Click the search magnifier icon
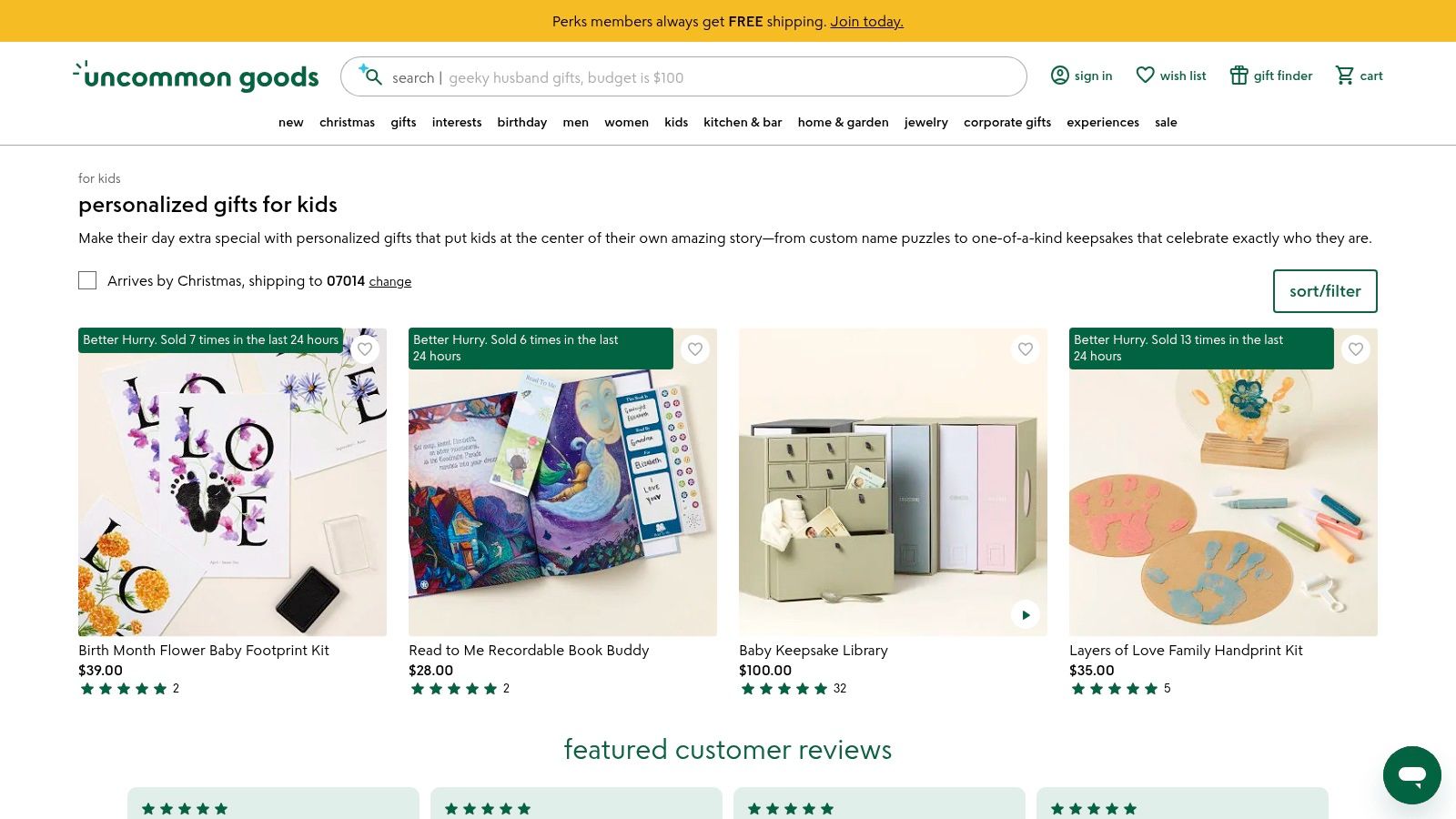Image resolution: width=1456 pixels, height=819 pixels. (371, 76)
